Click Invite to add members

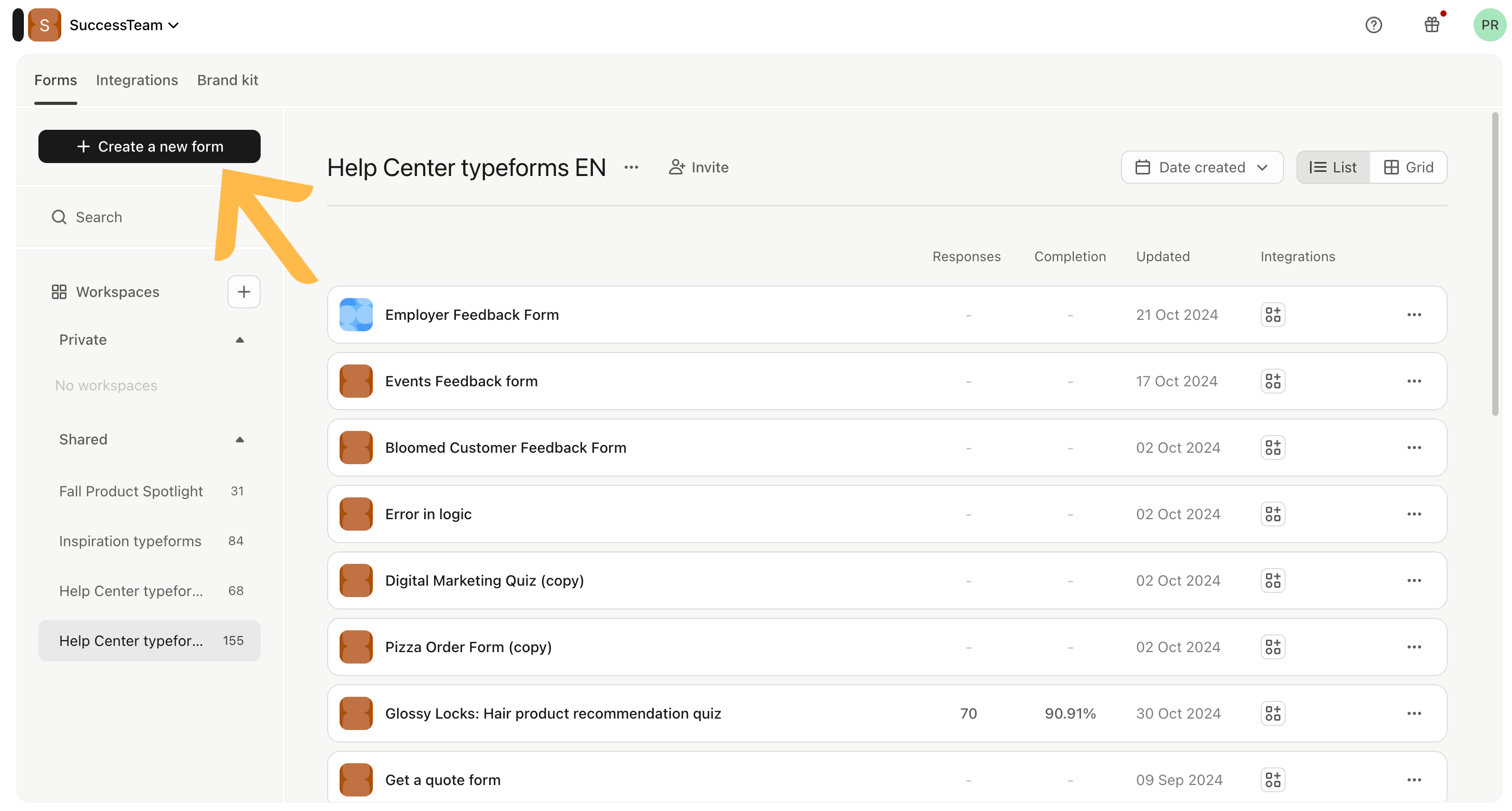[698, 167]
